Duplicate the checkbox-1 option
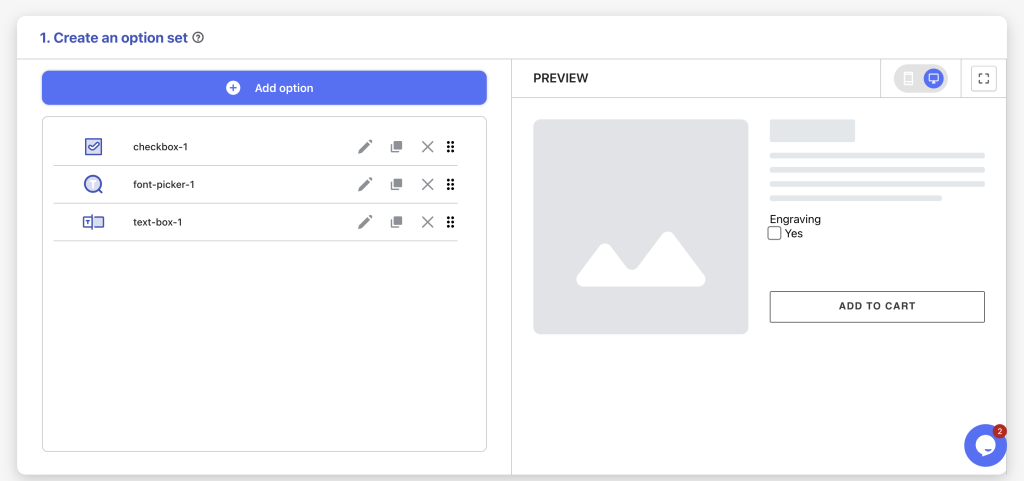Image resolution: width=1024 pixels, height=481 pixels. coord(396,147)
